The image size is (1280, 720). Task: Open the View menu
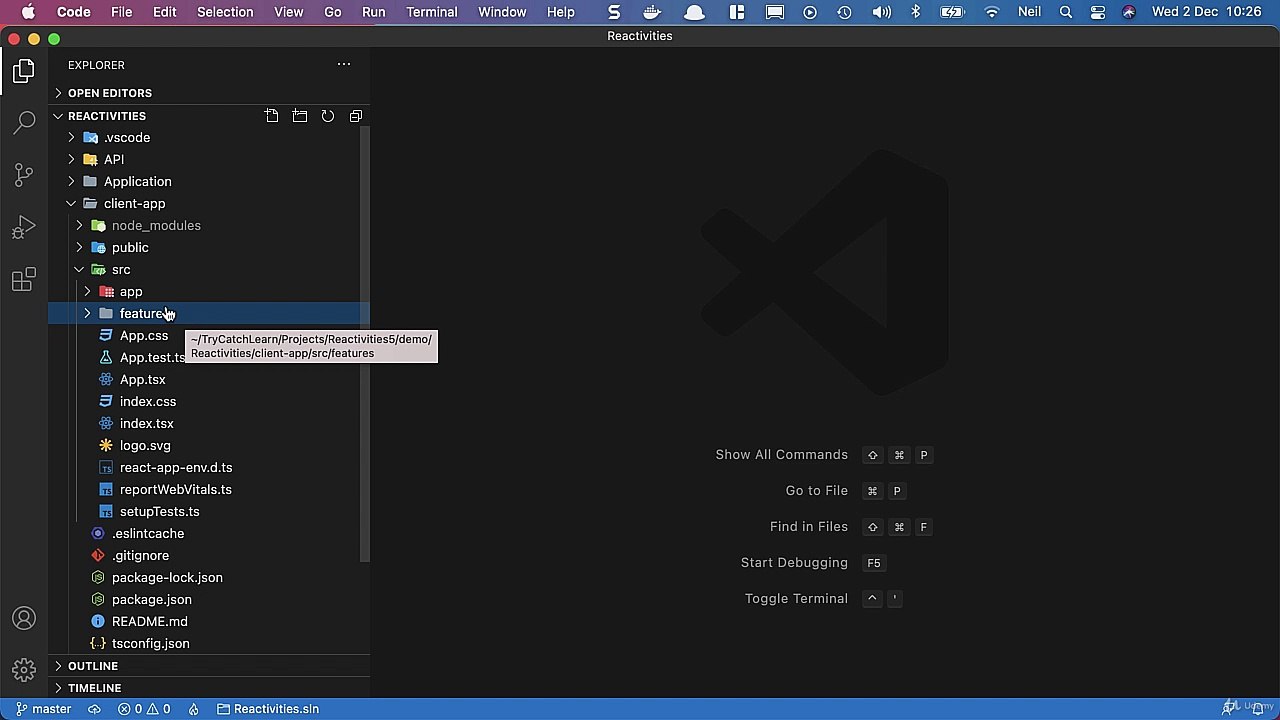[x=288, y=12]
